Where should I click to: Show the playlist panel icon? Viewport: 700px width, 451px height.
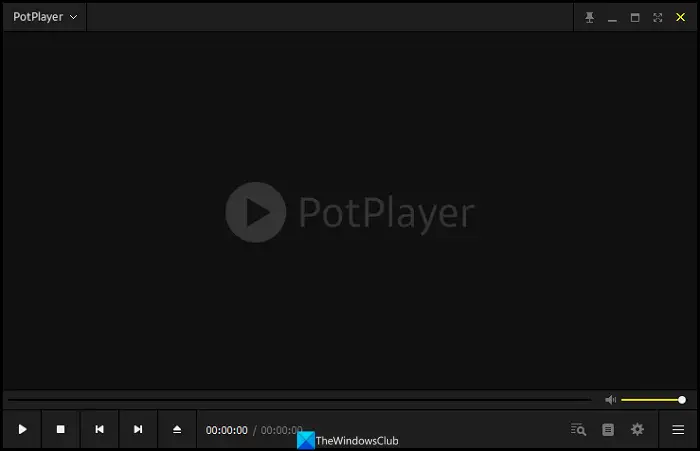608,430
